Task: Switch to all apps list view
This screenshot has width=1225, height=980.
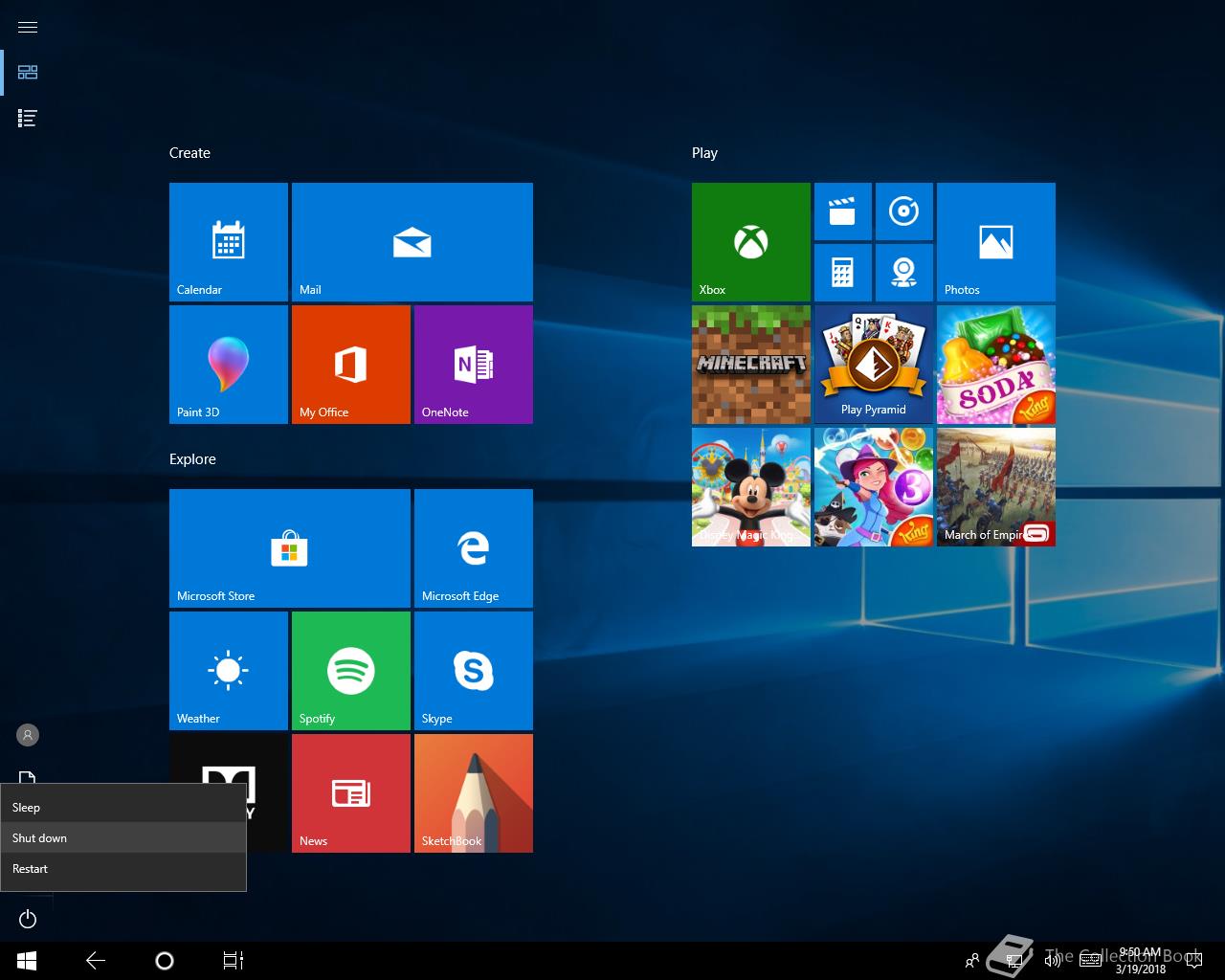Action: 28,118
